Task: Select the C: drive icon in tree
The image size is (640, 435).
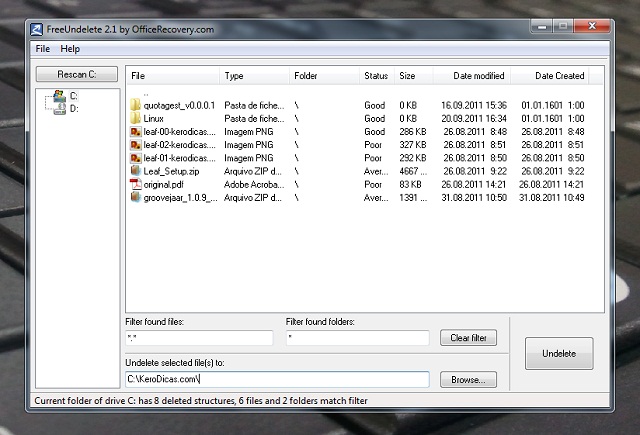Action: [x=60, y=96]
